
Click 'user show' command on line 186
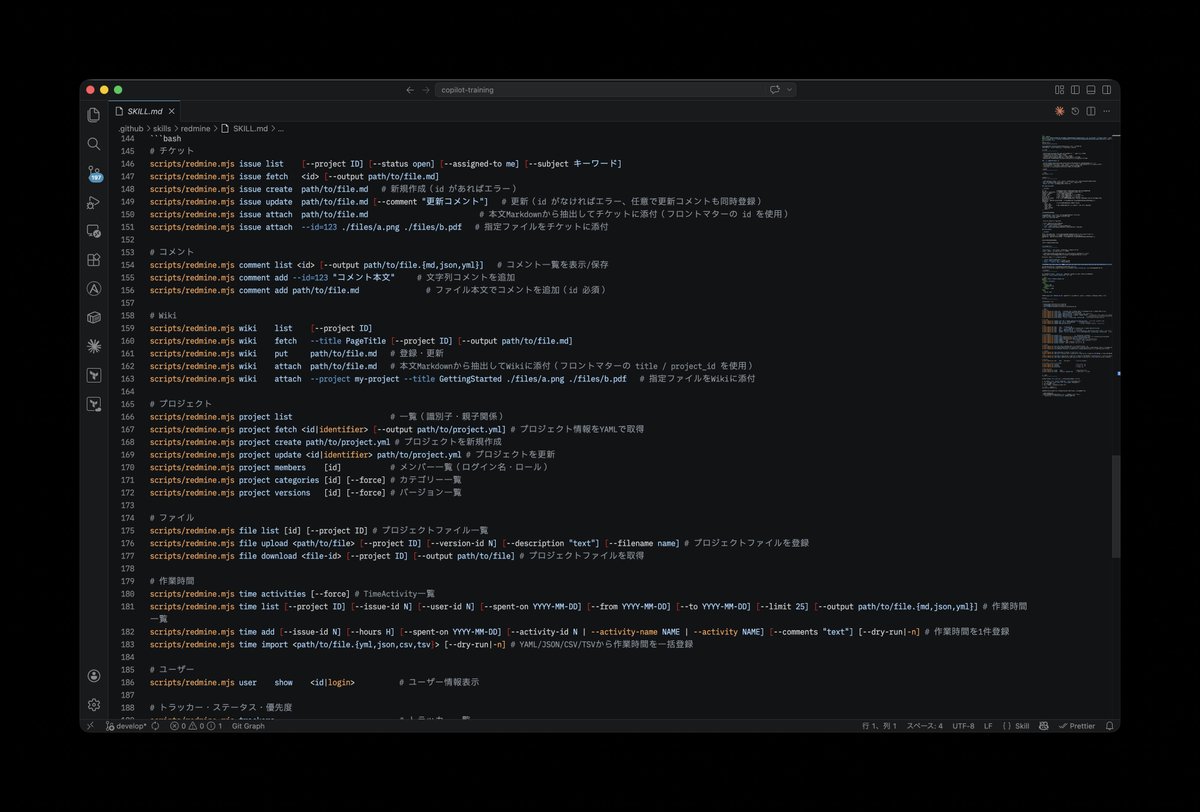pyautogui.click(x=266, y=682)
